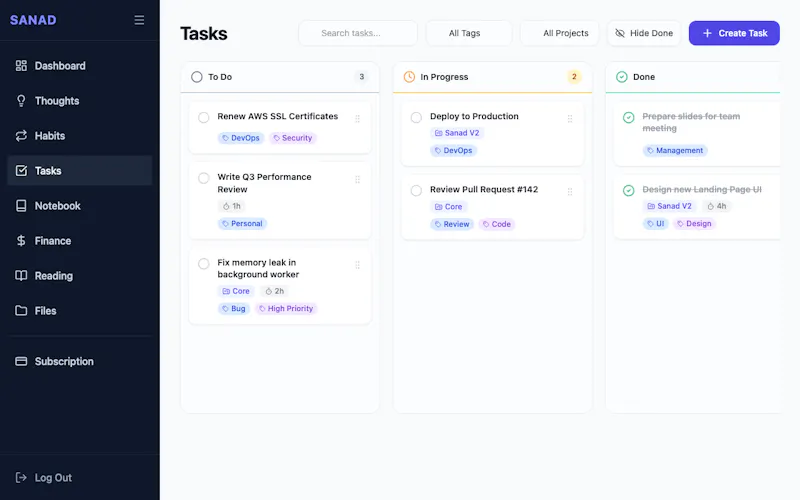Uncheck Prepare slides for team meeting
Screen dimensions: 800x500
point(629,117)
